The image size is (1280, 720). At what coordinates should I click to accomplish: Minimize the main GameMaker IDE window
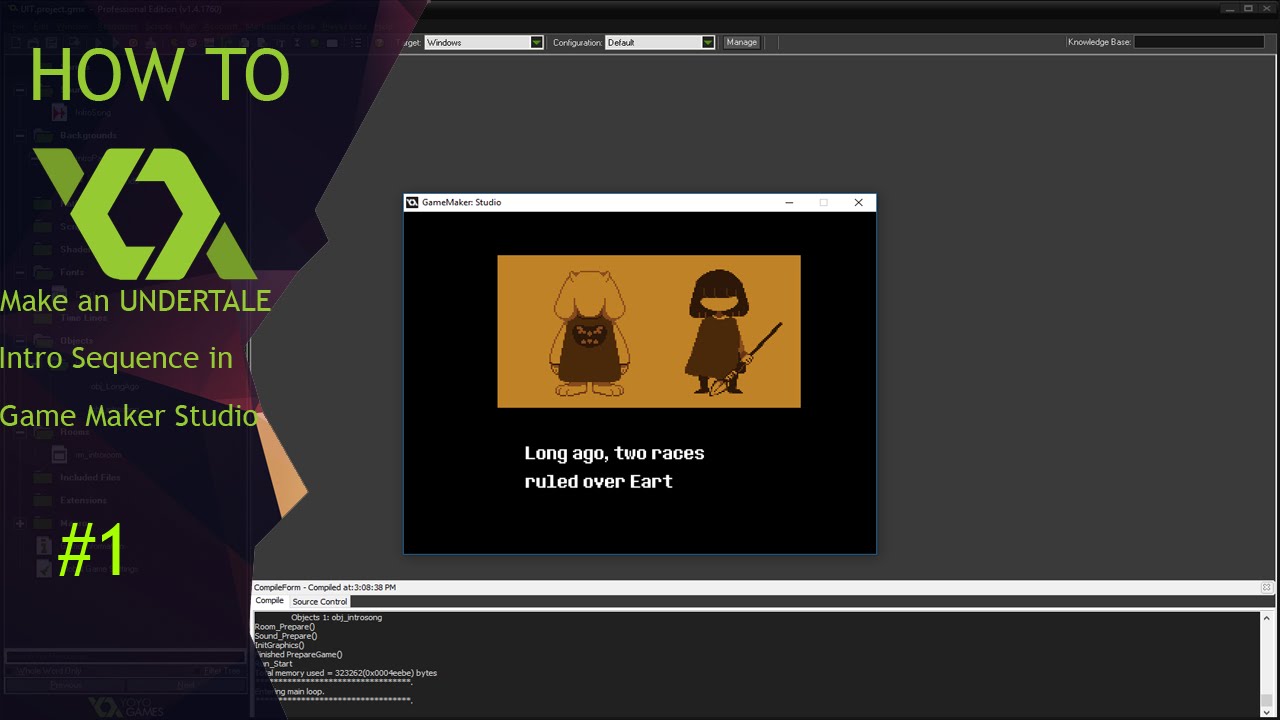pyautogui.click(x=1230, y=8)
